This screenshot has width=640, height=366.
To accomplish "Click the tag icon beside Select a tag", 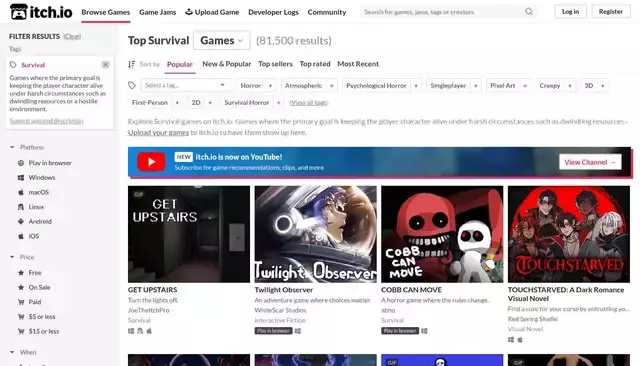I will [132, 85].
